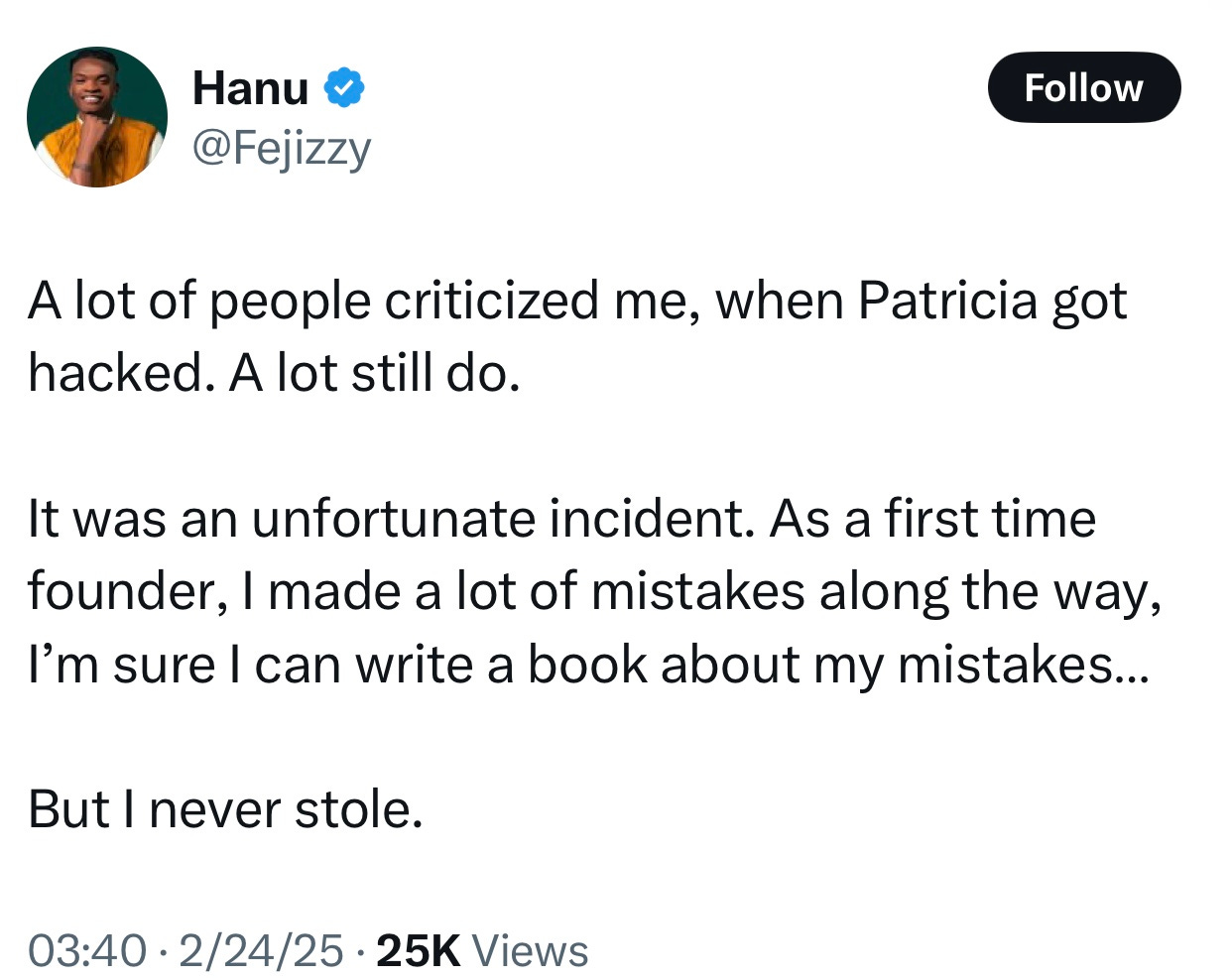Open the Hanu display name link
Viewport: 1232px width, 978px height.
pyautogui.click(x=250, y=87)
